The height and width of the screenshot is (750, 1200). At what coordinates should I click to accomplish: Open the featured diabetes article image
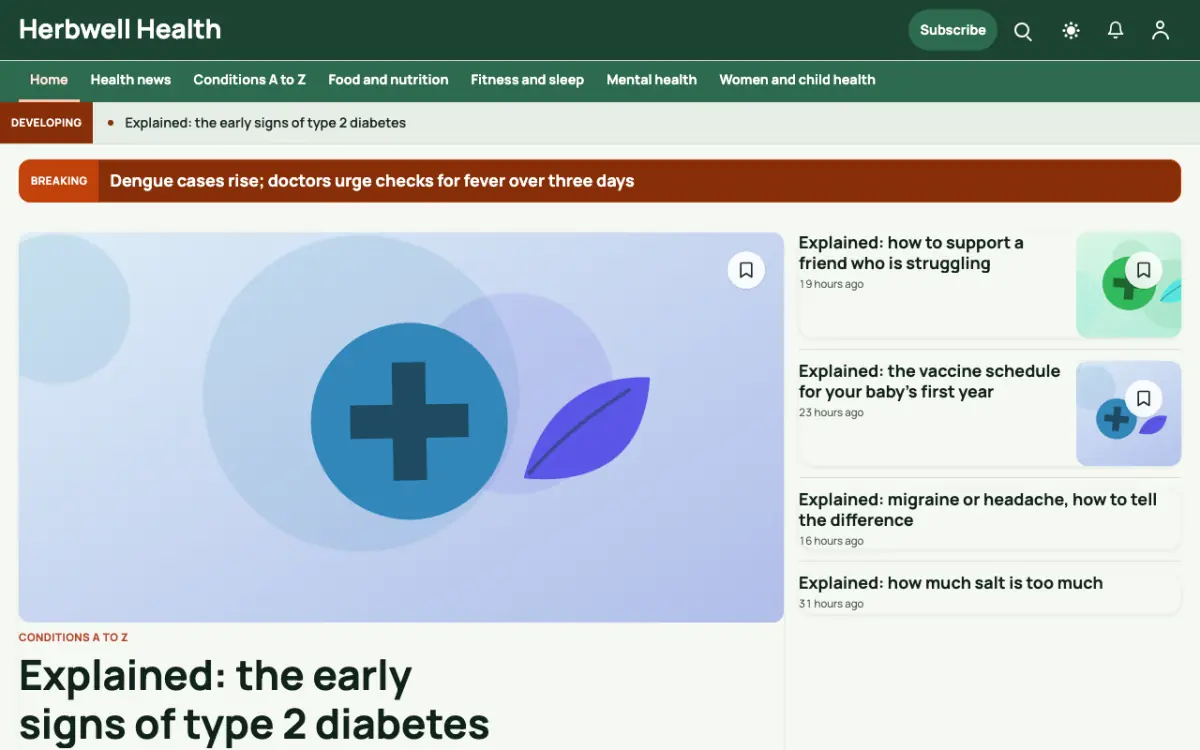point(401,428)
